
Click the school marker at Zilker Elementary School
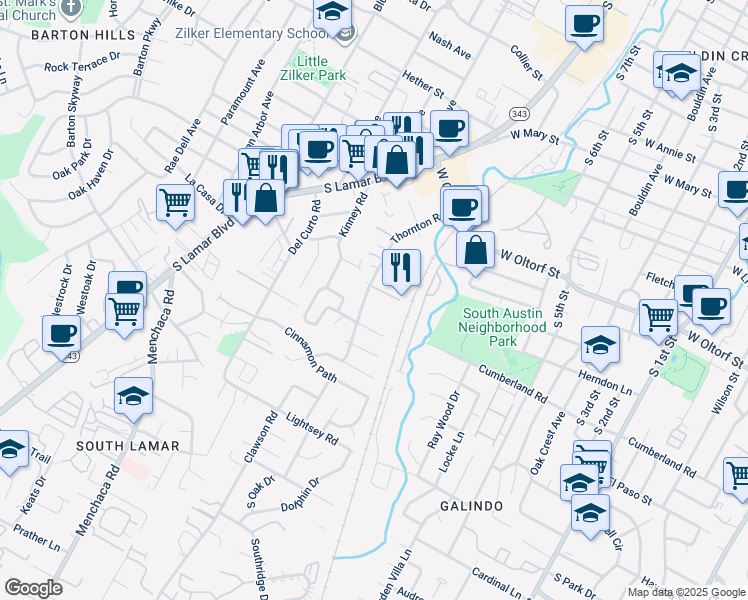[x=332, y=17]
